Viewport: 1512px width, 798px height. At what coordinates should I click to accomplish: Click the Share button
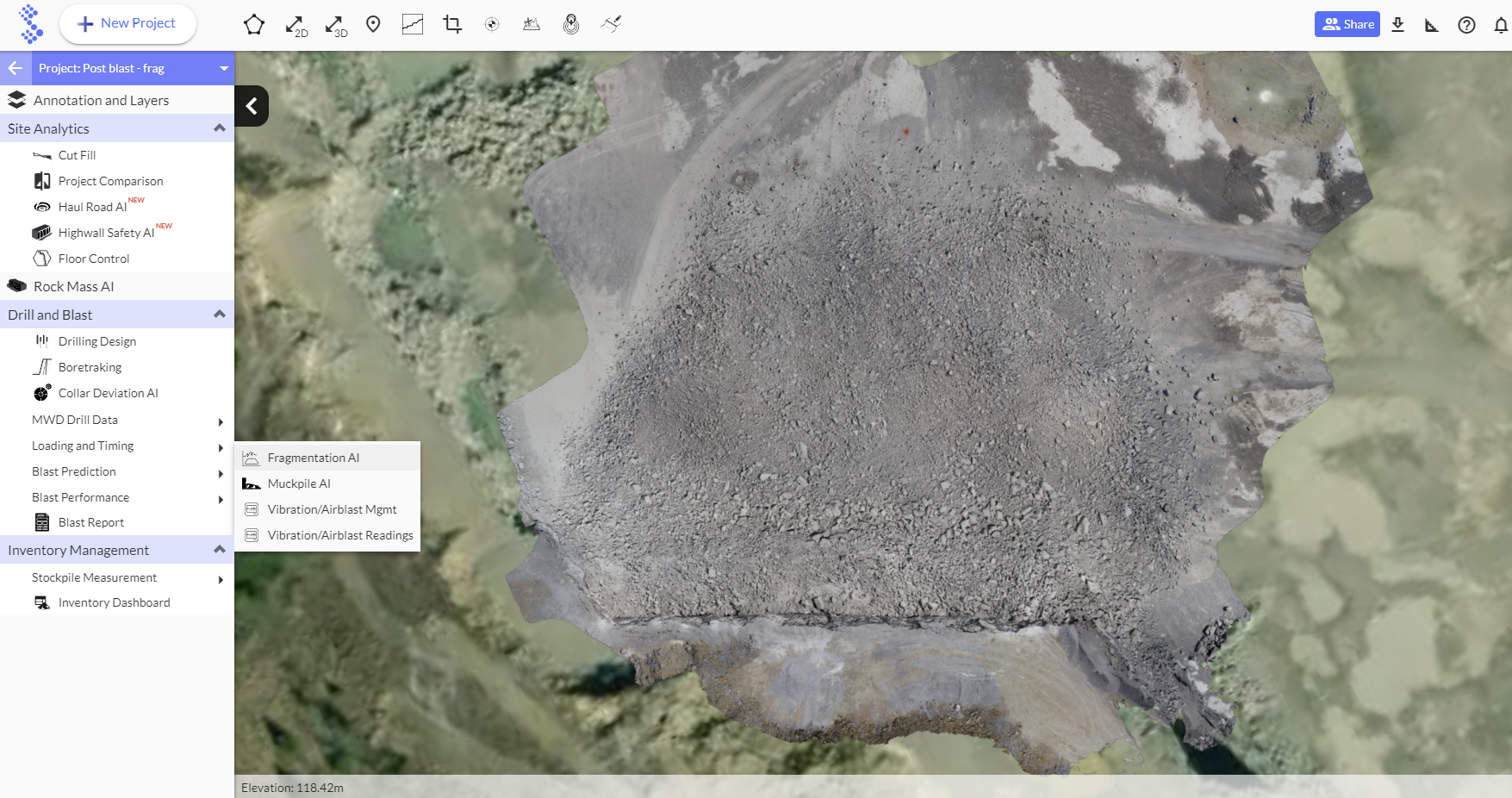click(x=1347, y=24)
